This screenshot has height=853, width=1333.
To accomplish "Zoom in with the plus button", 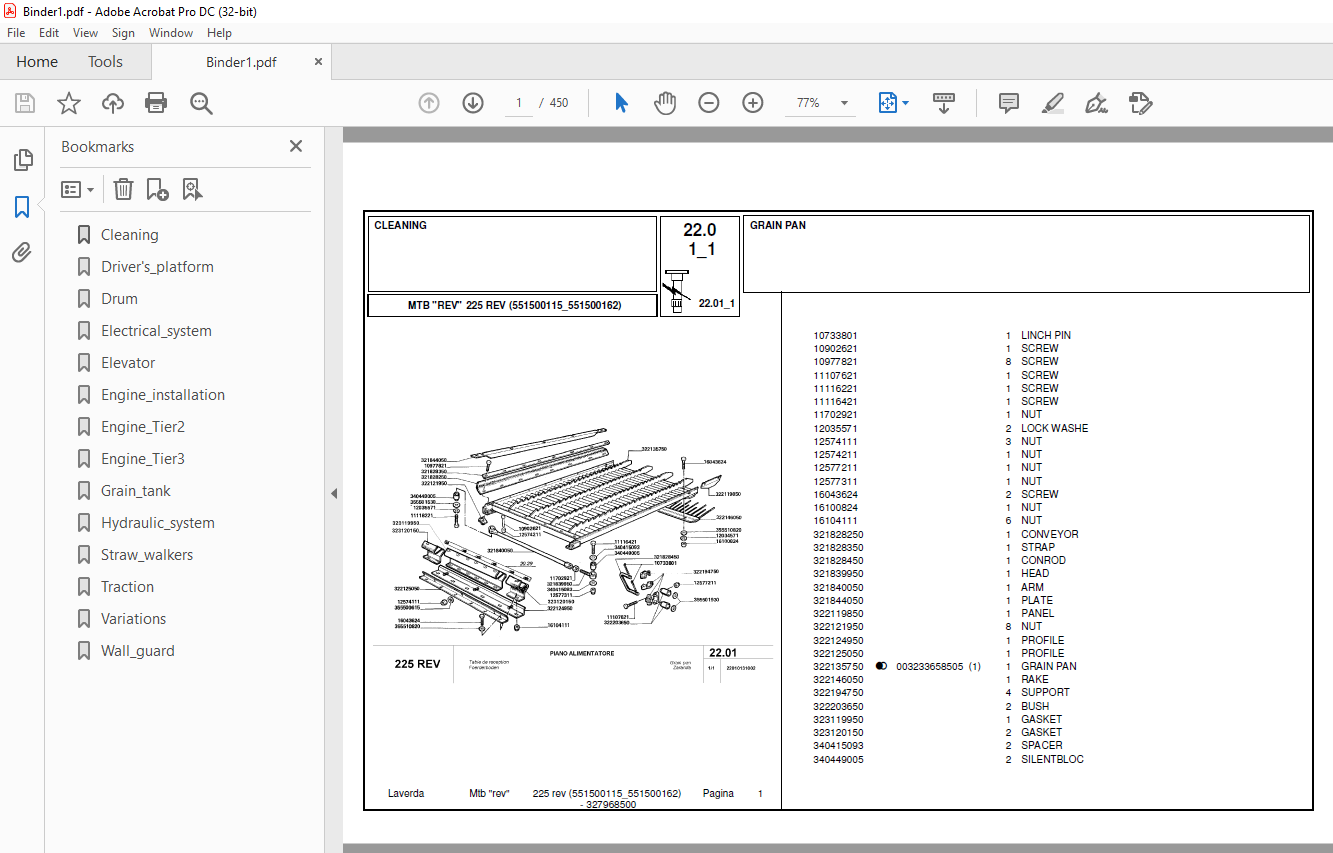I will click(x=753, y=103).
